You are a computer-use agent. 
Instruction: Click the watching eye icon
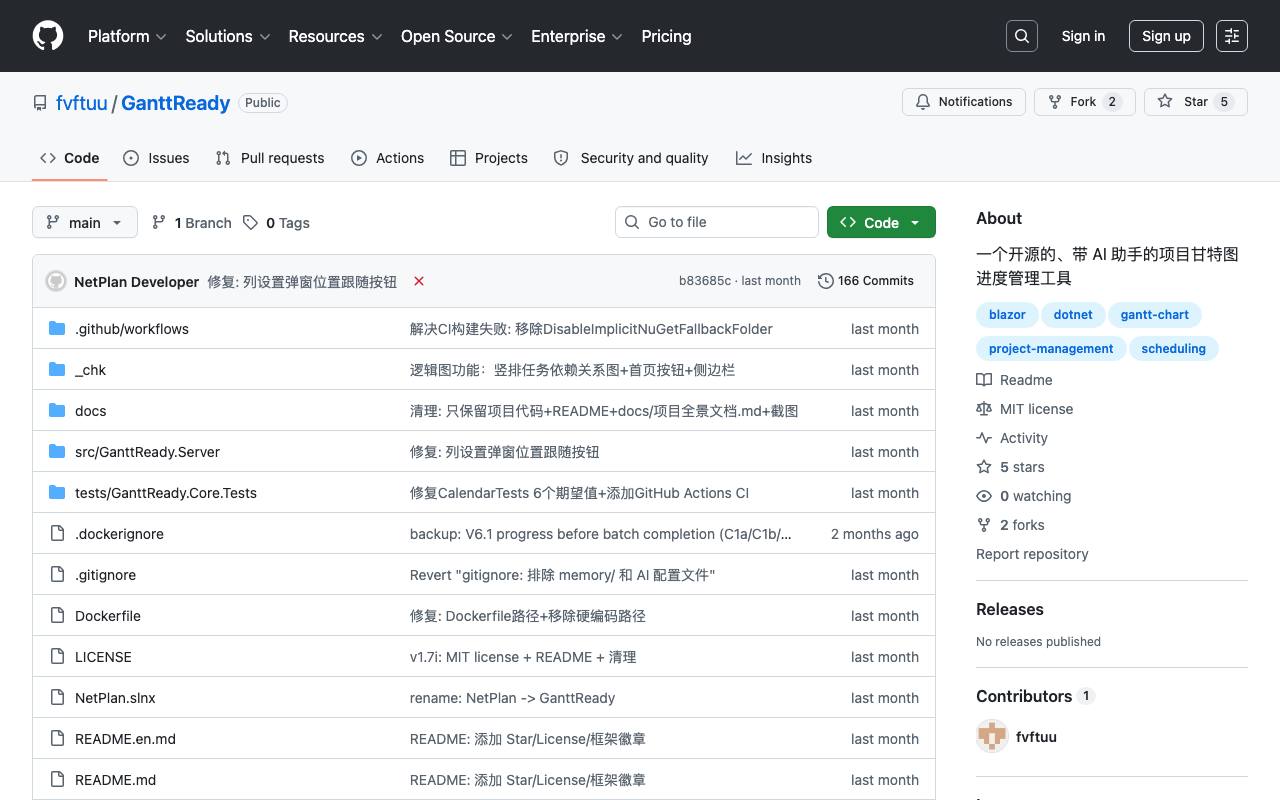tap(984, 496)
